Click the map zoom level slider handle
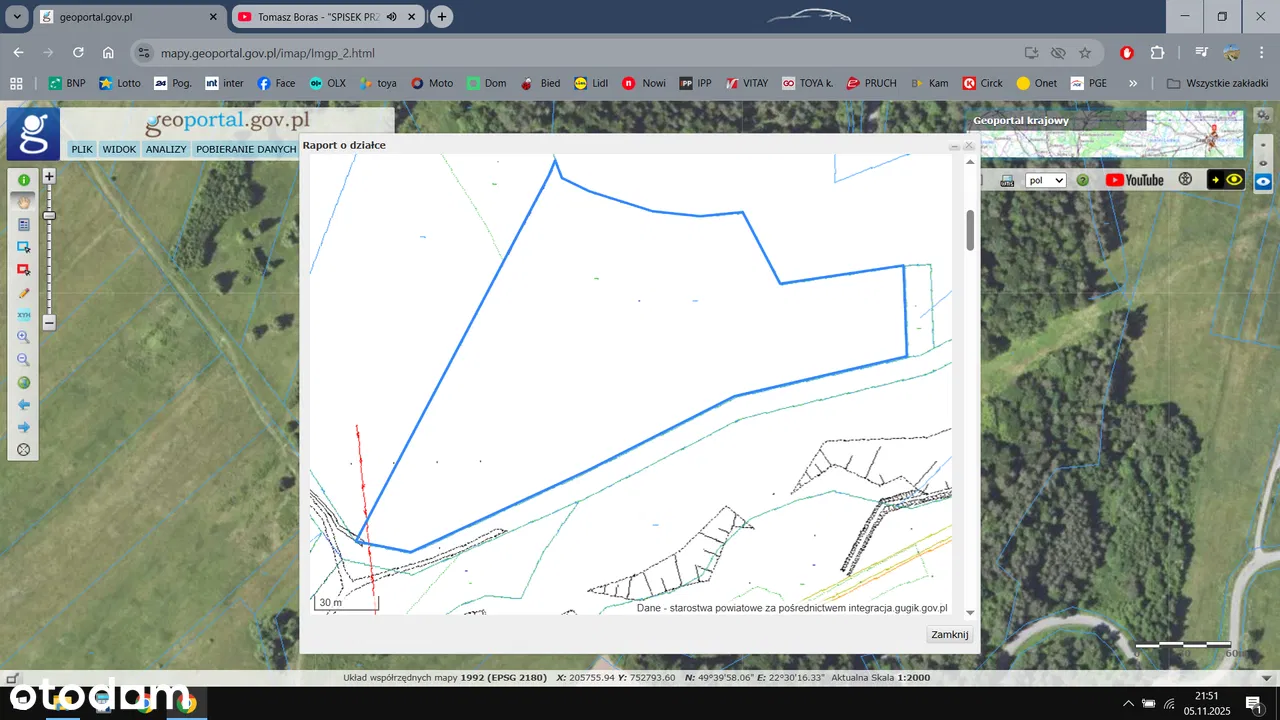This screenshot has width=1280, height=720. click(49, 215)
